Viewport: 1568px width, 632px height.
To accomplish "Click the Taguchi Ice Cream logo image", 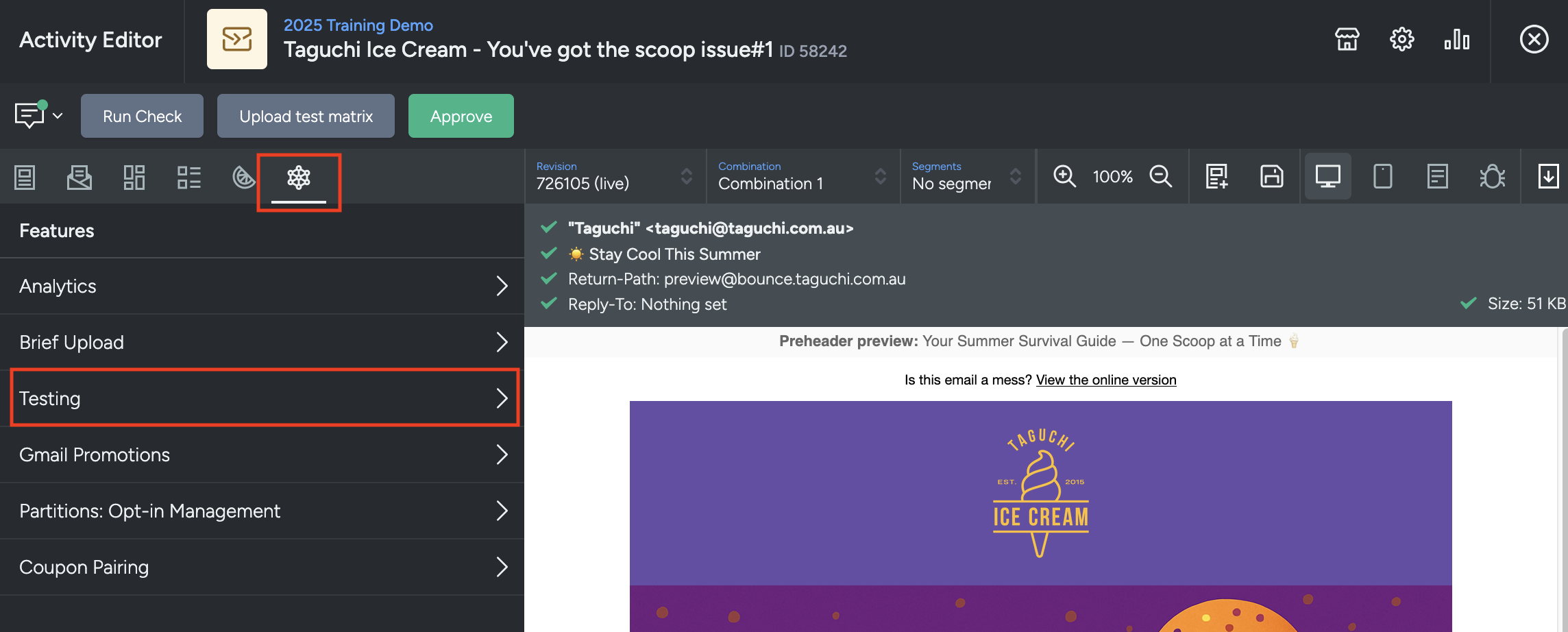I will coord(1040,493).
